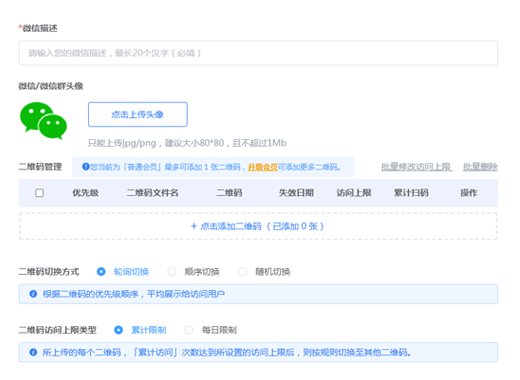
Task: Open the 升级会员 link
Action: click(262, 167)
